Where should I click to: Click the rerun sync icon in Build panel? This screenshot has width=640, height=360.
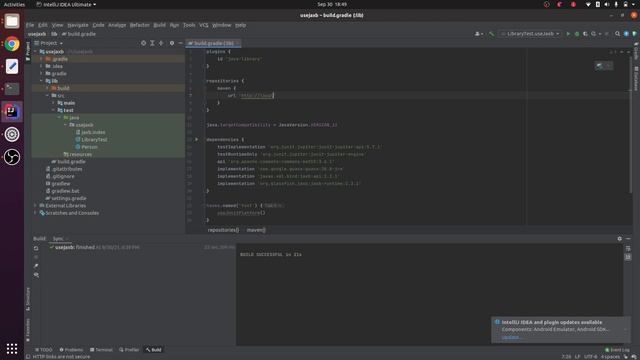pyautogui.click(x=36, y=248)
